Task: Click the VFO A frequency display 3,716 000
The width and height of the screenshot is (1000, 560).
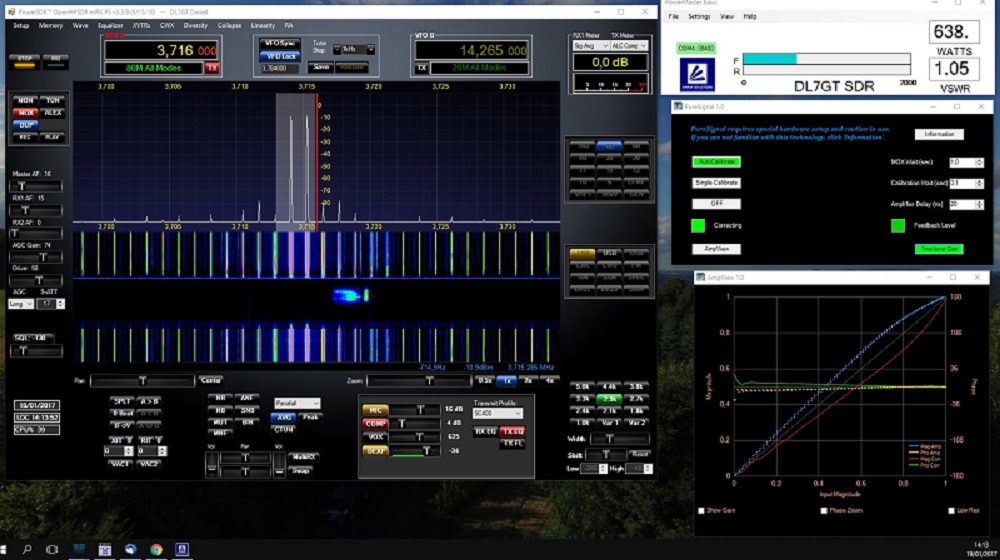Action: pos(161,50)
